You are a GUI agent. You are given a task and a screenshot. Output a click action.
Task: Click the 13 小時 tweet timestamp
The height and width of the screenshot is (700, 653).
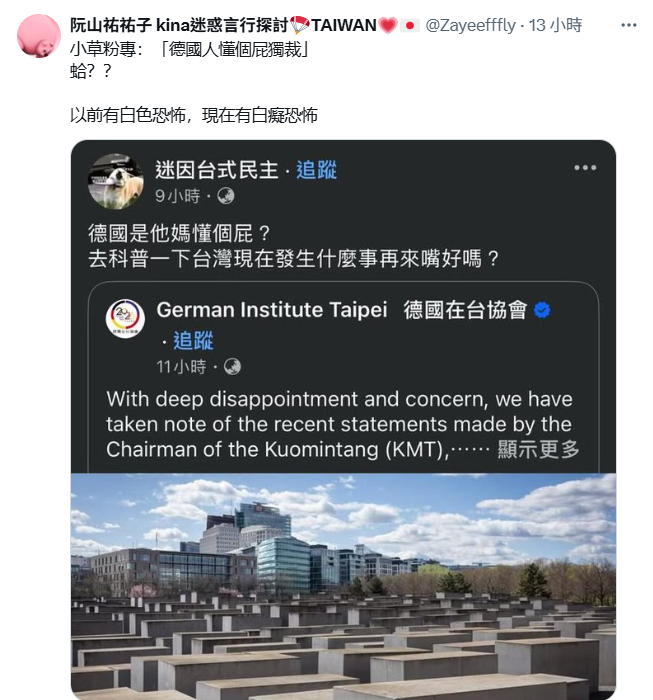(x=555, y=25)
